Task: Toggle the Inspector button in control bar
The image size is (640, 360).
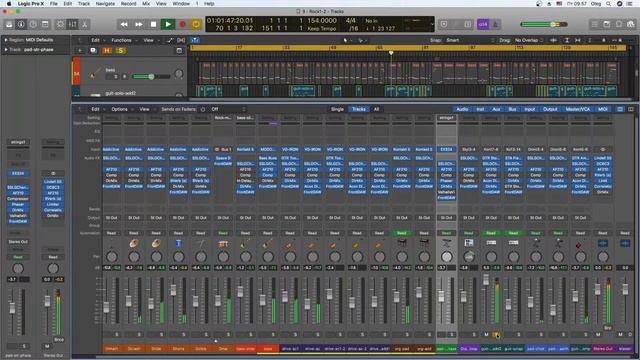Action: point(21,24)
